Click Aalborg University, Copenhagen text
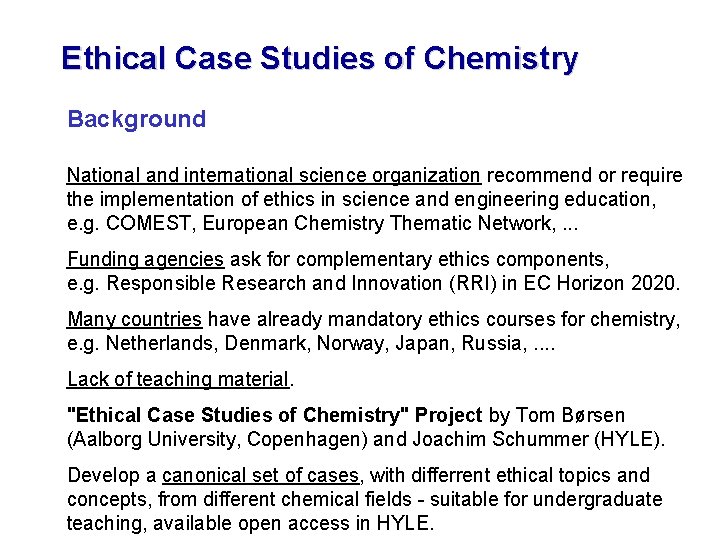Screen dimensions: 720x540 [218, 439]
